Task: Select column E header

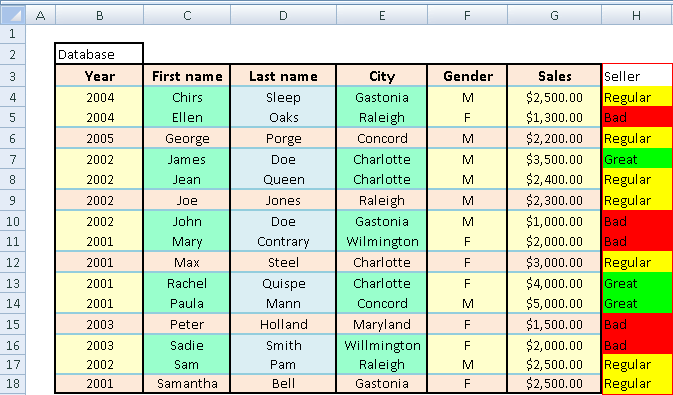Action: pos(382,15)
